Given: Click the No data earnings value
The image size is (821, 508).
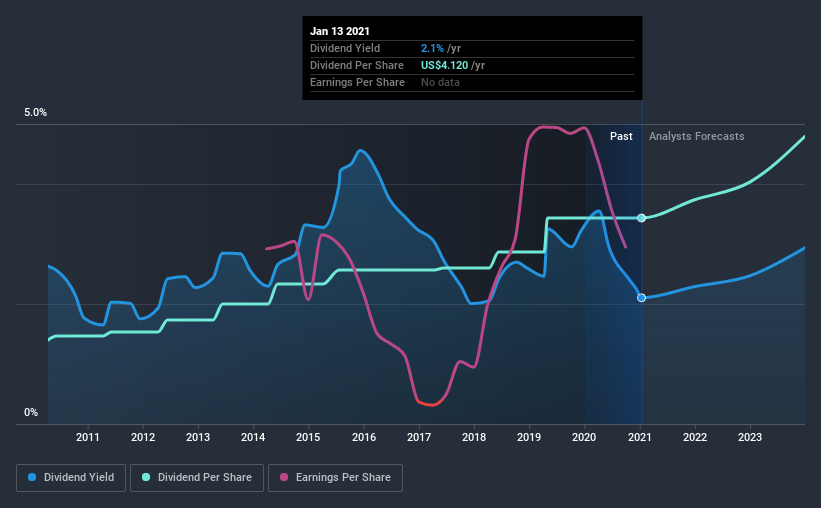Looking at the screenshot, I should 440,82.
